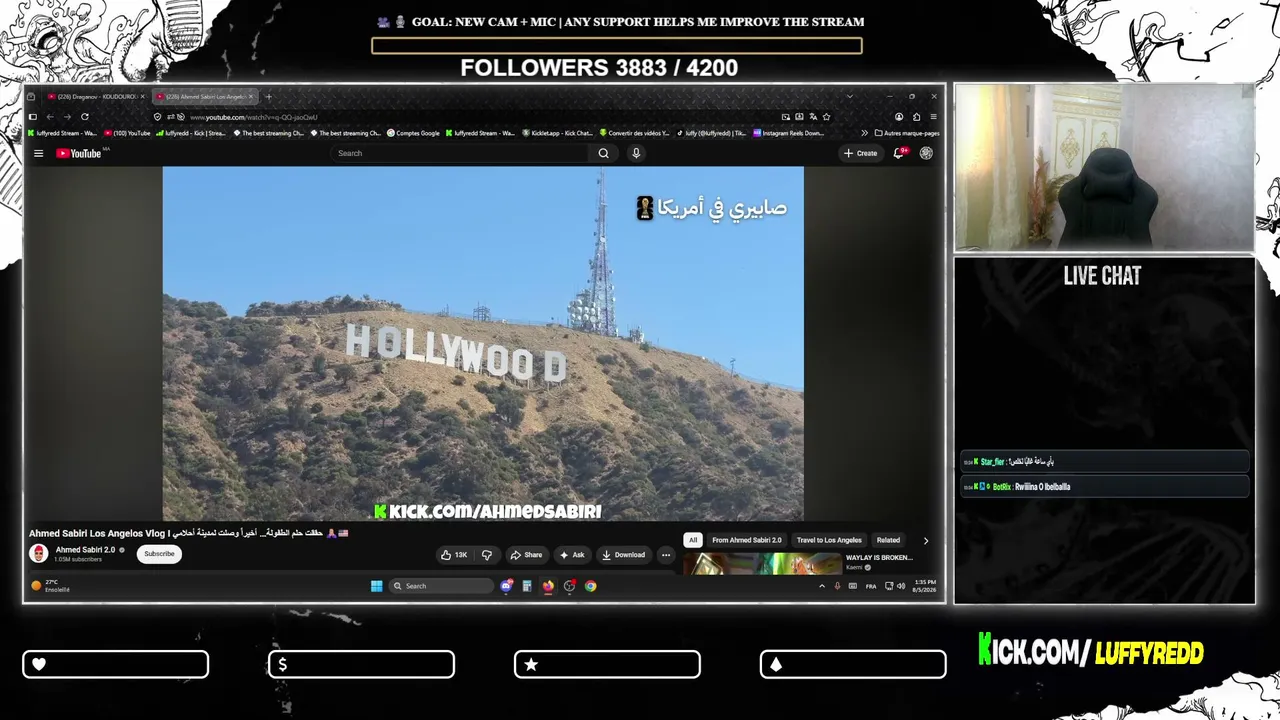The image size is (1280, 720).
Task: Bookmark this page with the star icon
Action: click(x=826, y=117)
